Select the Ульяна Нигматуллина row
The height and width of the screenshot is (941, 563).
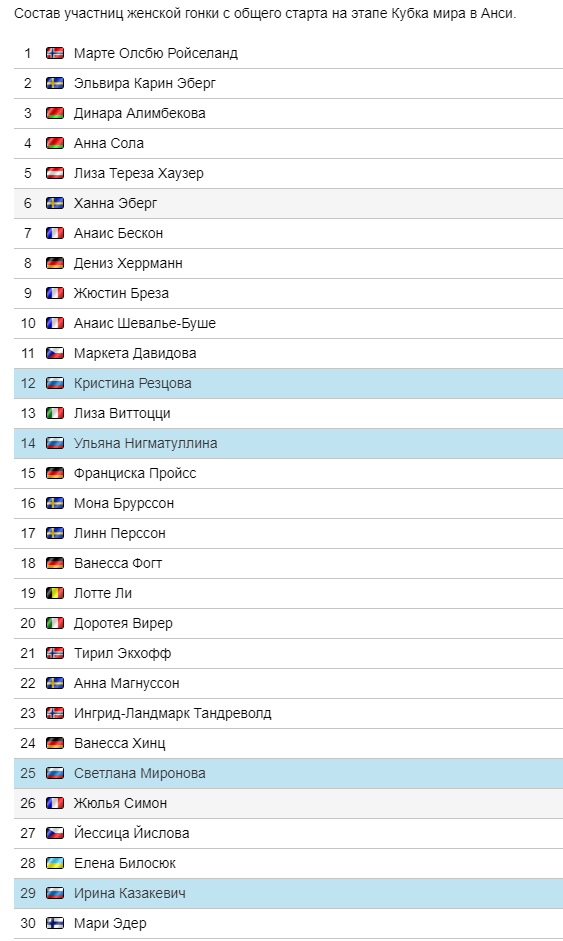pyautogui.click(x=288, y=443)
